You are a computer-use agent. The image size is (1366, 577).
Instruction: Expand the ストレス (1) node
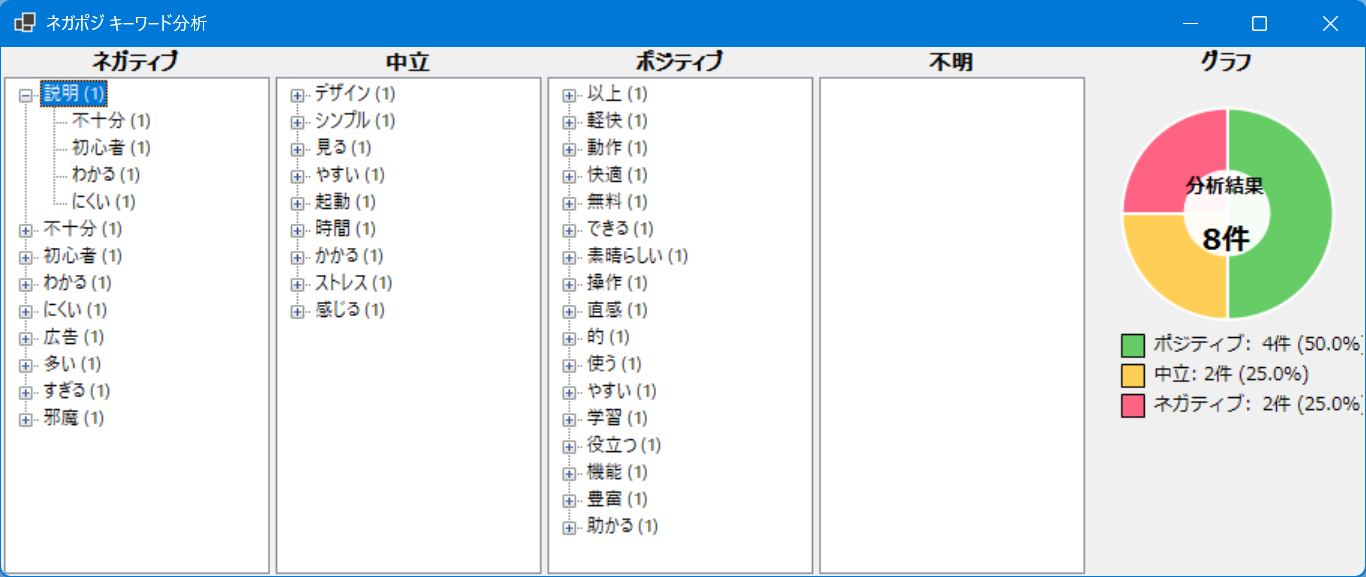coord(297,284)
